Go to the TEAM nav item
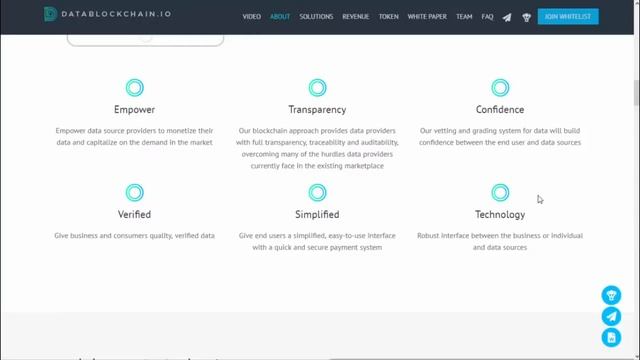The image size is (640, 360). click(x=464, y=17)
